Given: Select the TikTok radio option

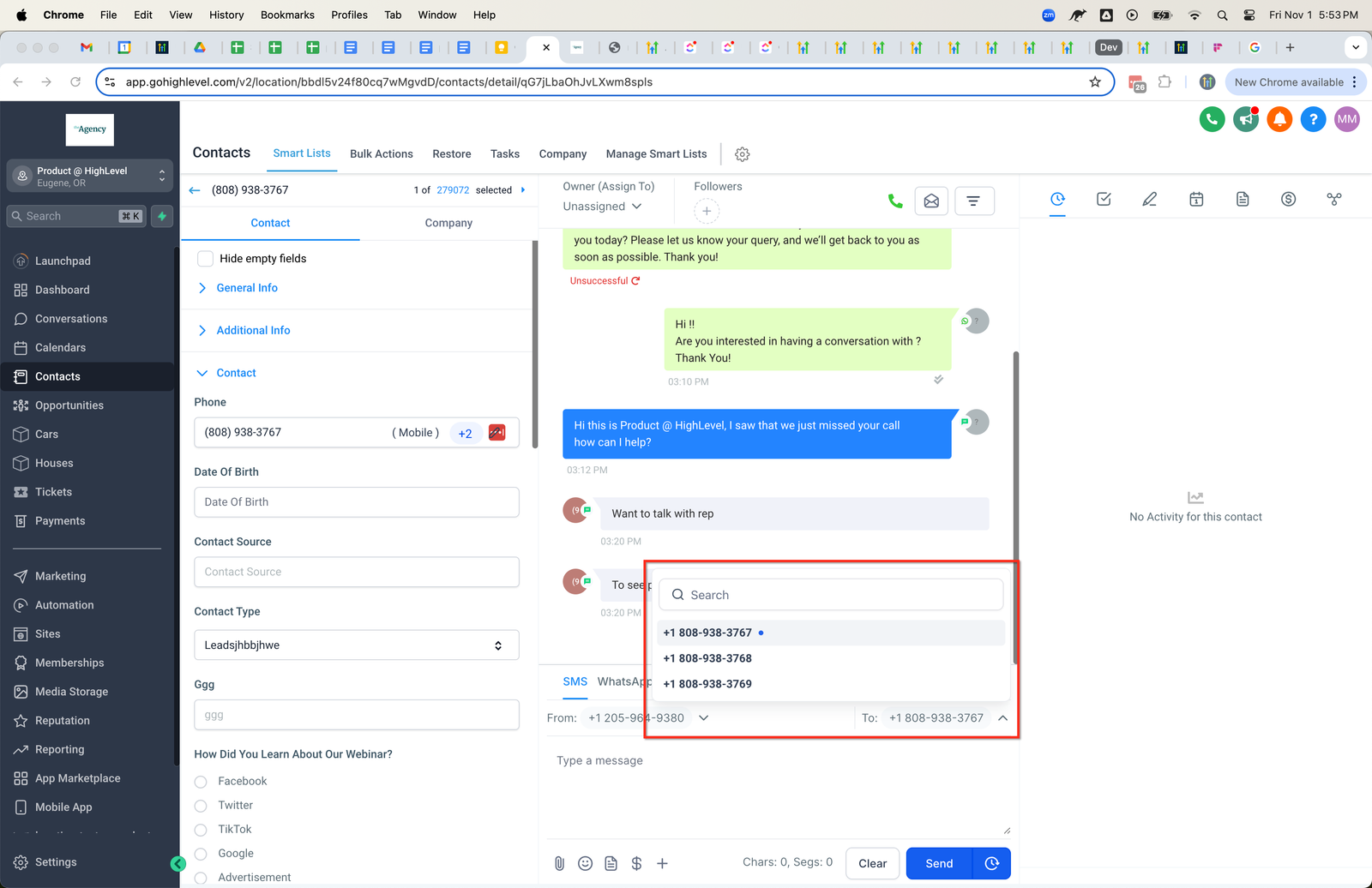Looking at the screenshot, I should tap(201, 830).
